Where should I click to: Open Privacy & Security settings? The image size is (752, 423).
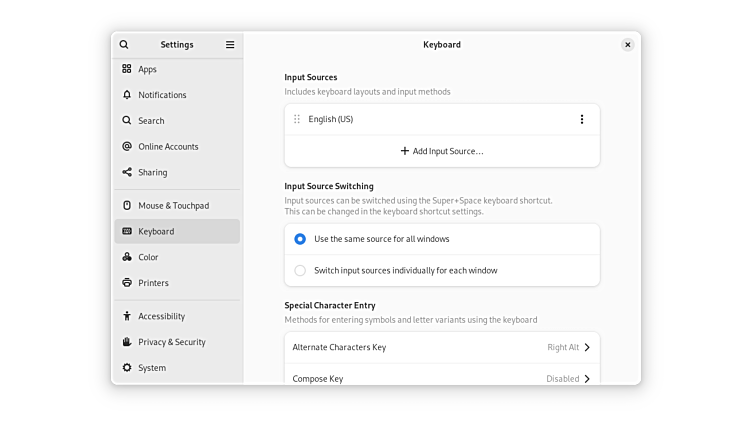[171, 342]
